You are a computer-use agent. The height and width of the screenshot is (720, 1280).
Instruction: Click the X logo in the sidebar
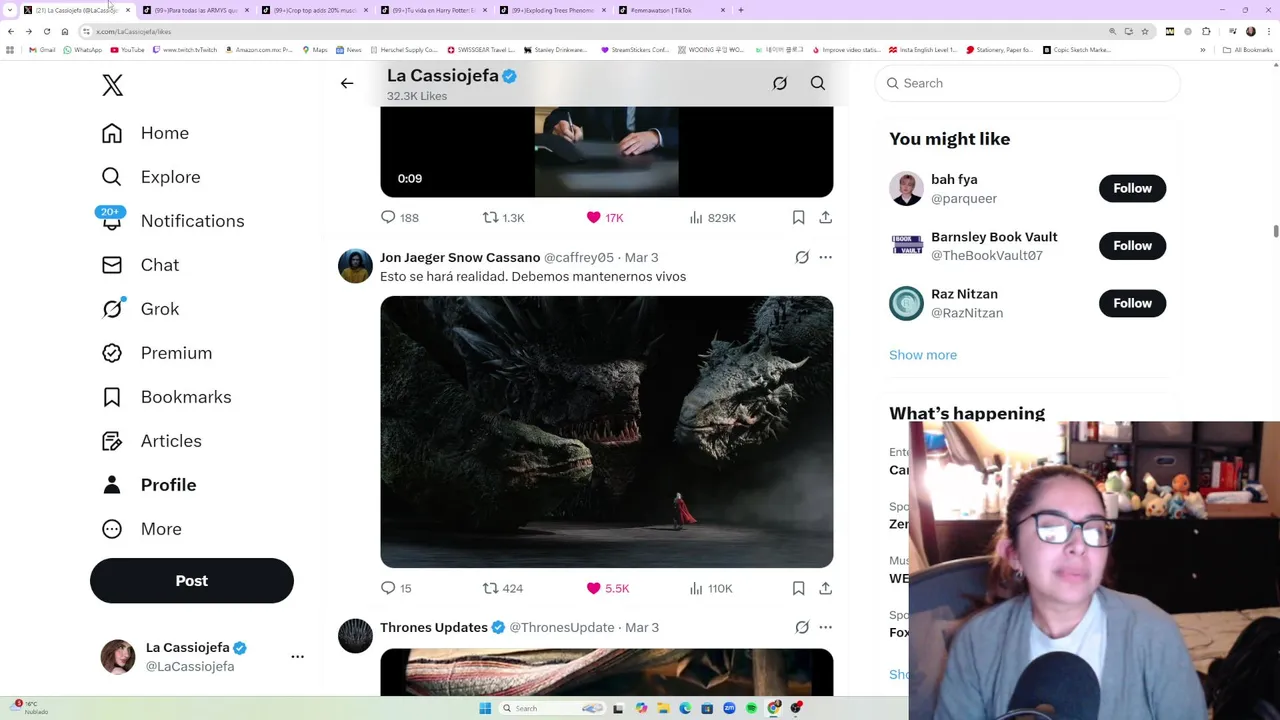point(112,85)
